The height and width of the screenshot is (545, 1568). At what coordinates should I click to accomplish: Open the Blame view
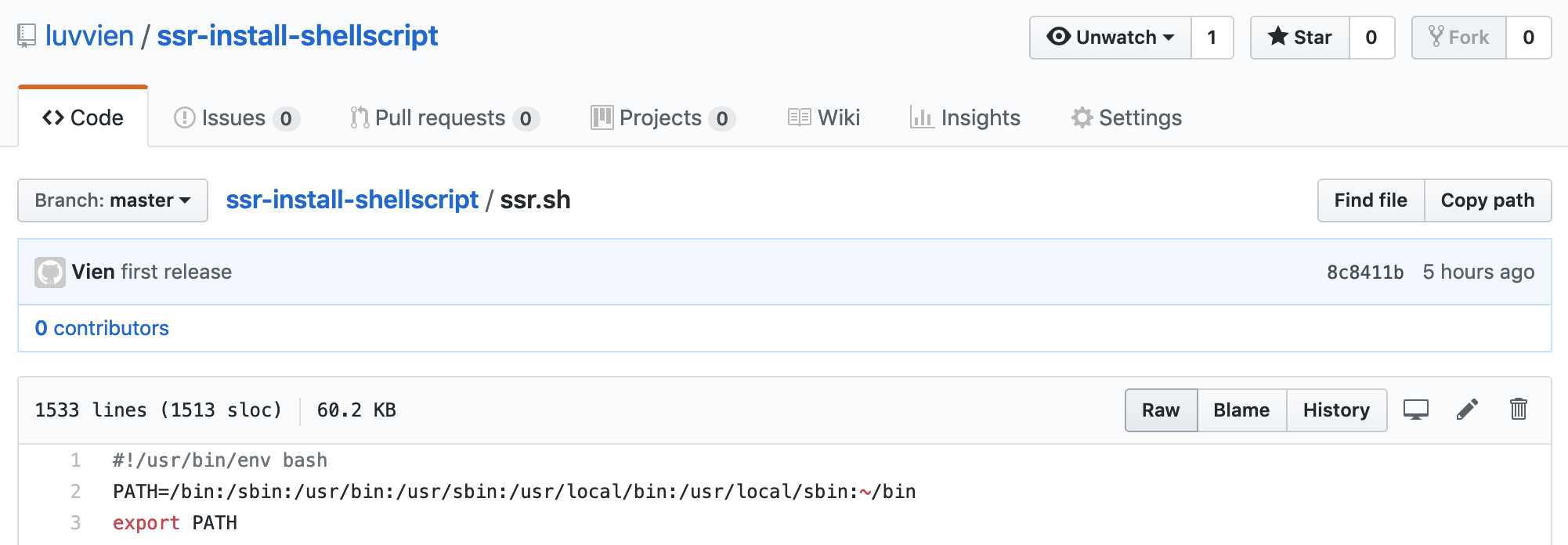1241,410
